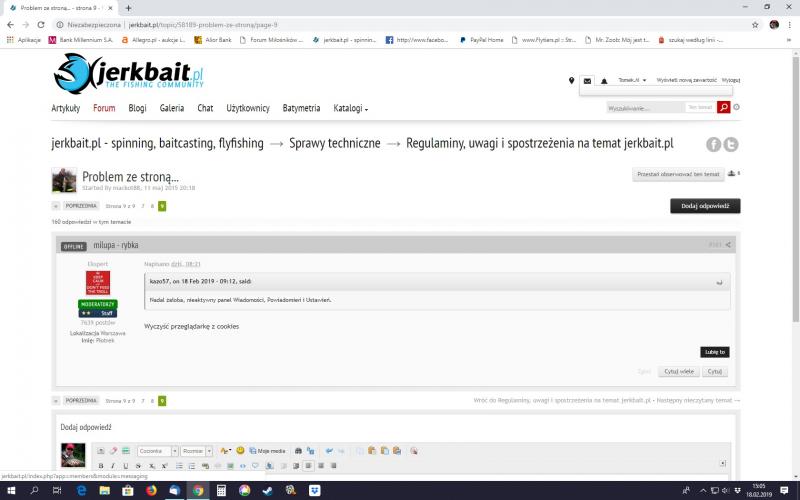Click the 'Sprawy techniczne' breadcrumb link
Image resolution: width=800 pixels, height=500 pixels.
point(334,144)
